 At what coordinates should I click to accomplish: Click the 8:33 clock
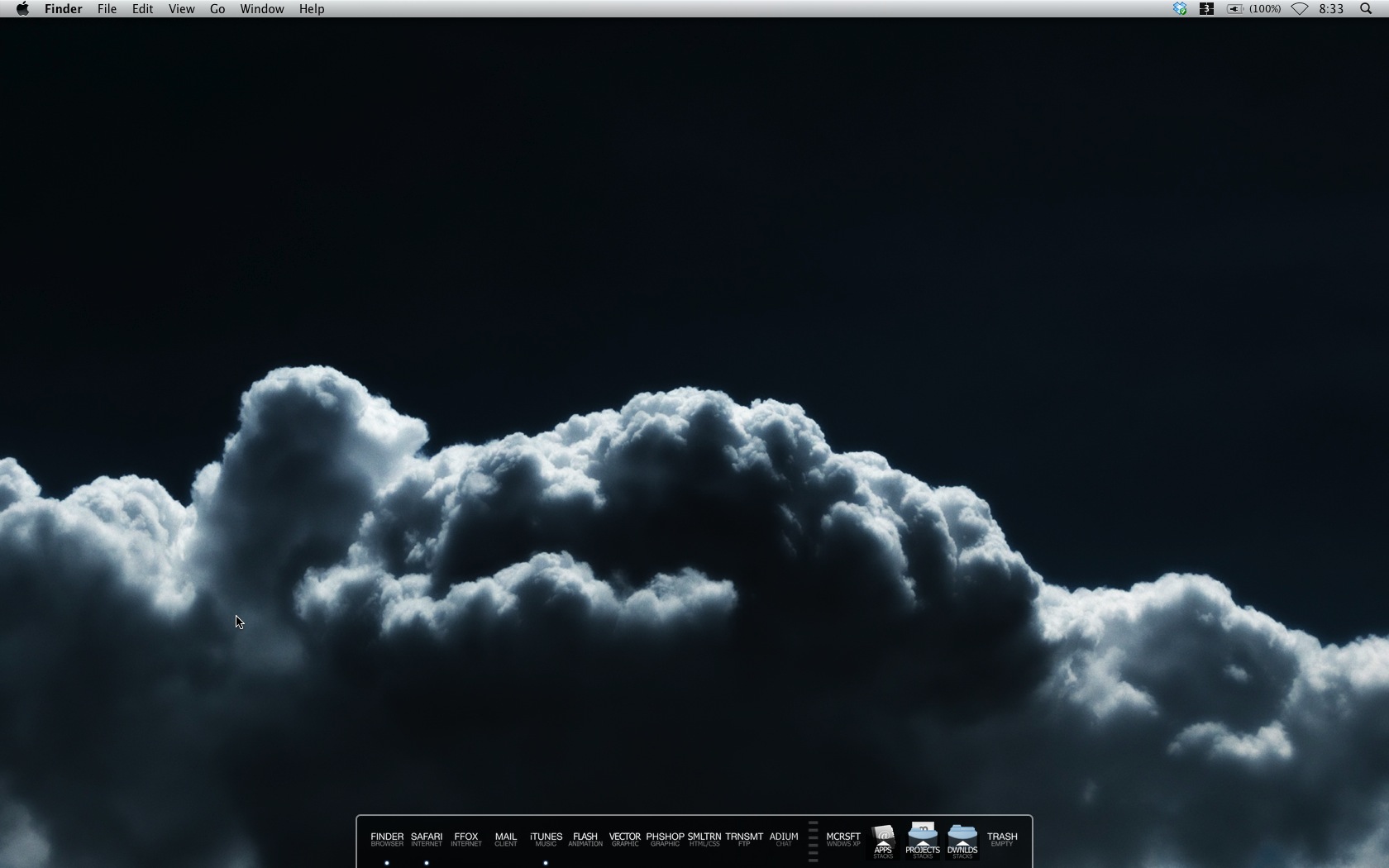pyautogui.click(x=1331, y=9)
